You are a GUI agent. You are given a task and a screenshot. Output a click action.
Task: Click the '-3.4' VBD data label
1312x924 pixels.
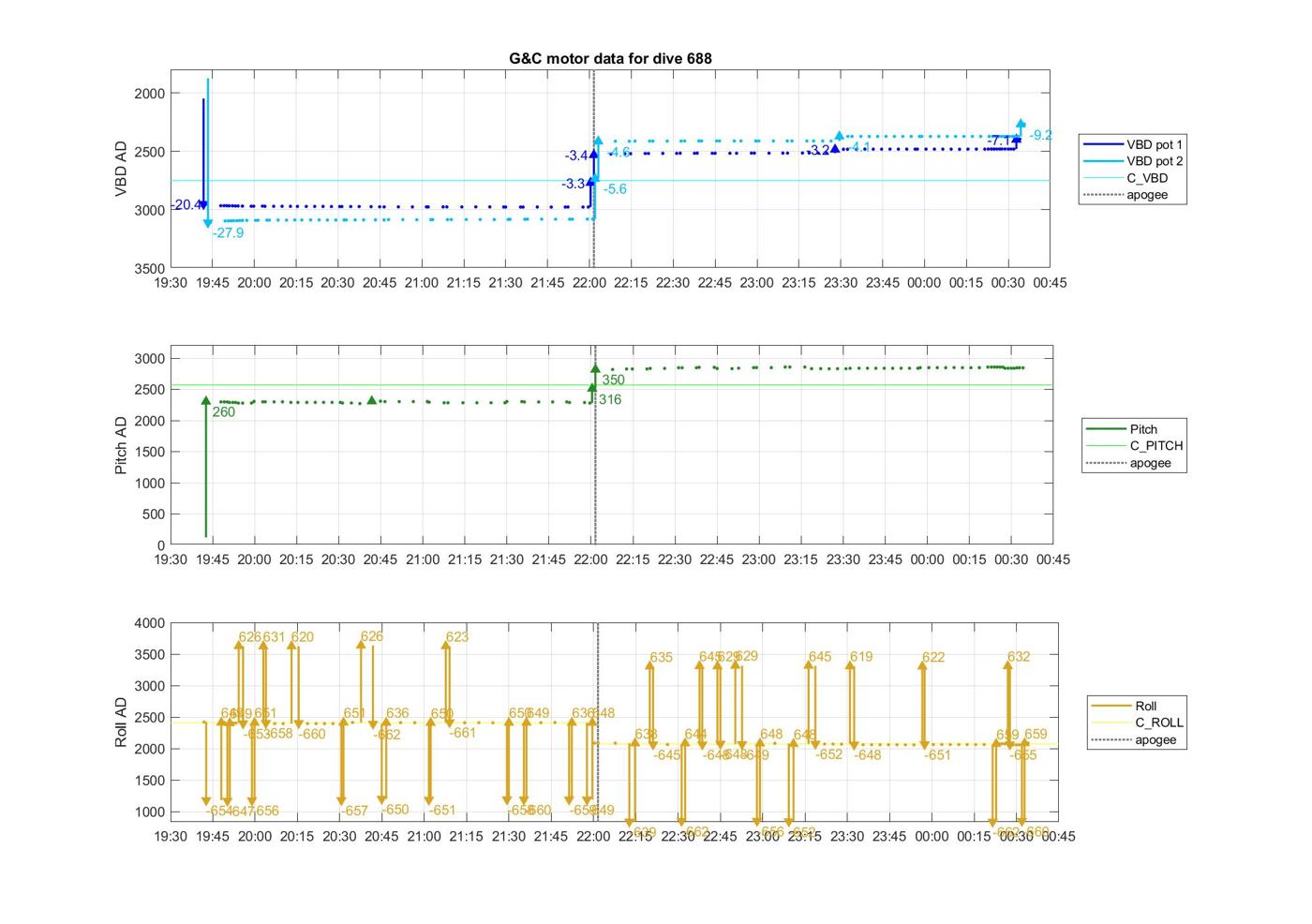(x=576, y=156)
